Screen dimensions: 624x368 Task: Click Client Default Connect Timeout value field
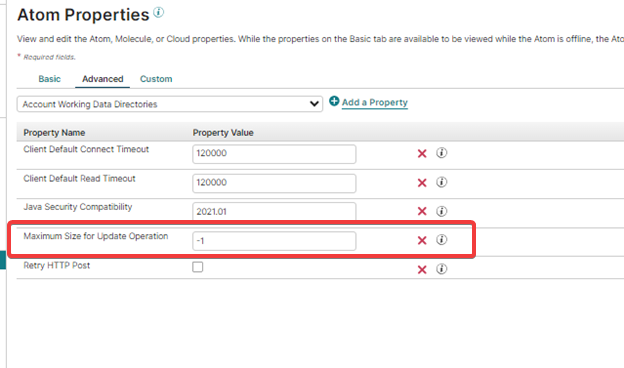point(274,154)
